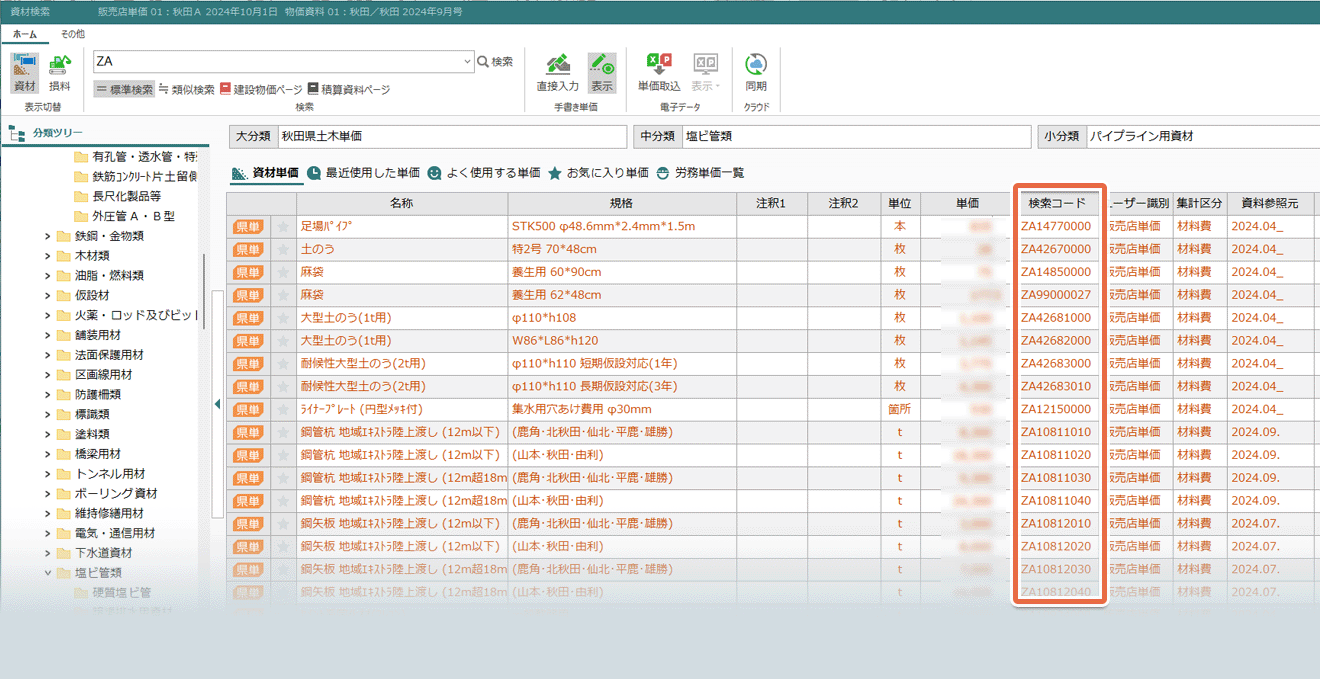Sort by the 規格 column header

click(622, 204)
